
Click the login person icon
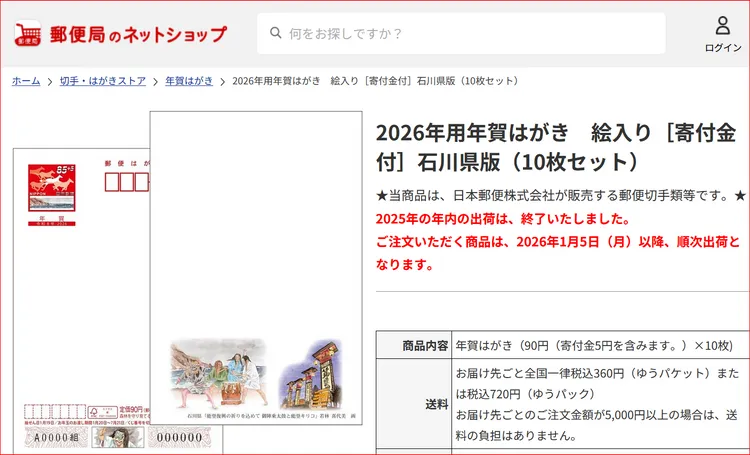click(722, 26)
